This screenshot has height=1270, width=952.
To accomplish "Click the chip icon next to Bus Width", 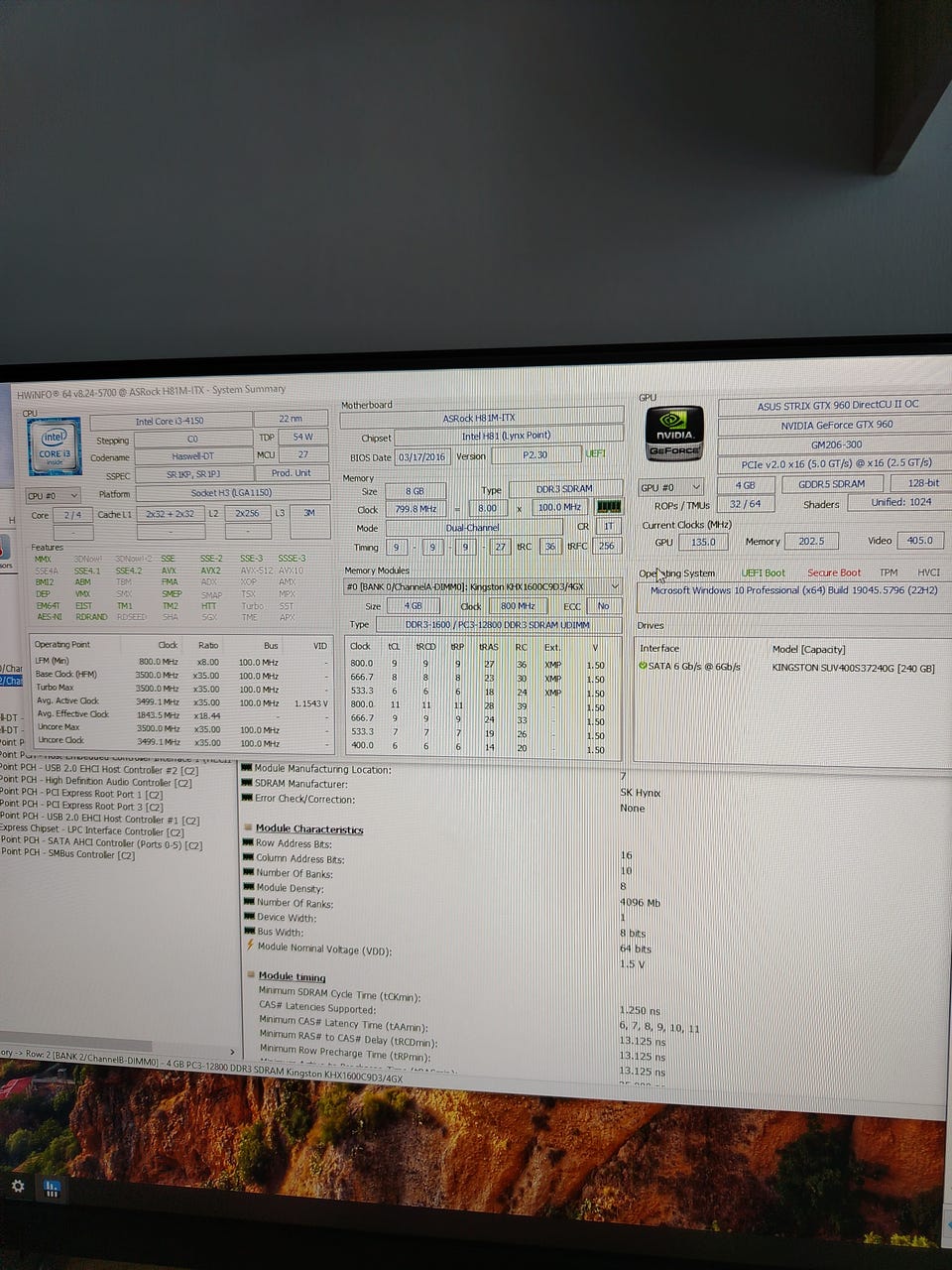I will pyautogui.click(x=249, y=932).
